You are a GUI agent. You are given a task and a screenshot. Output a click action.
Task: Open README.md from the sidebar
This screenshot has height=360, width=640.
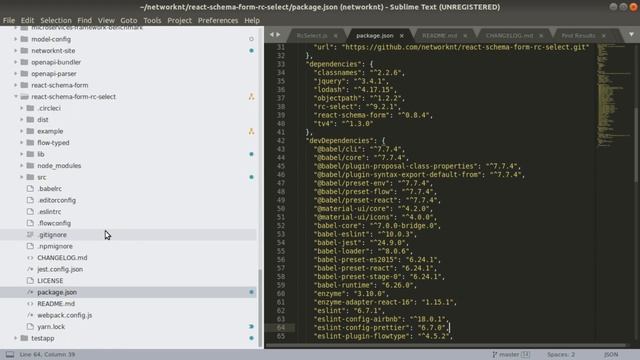[56, 304]
